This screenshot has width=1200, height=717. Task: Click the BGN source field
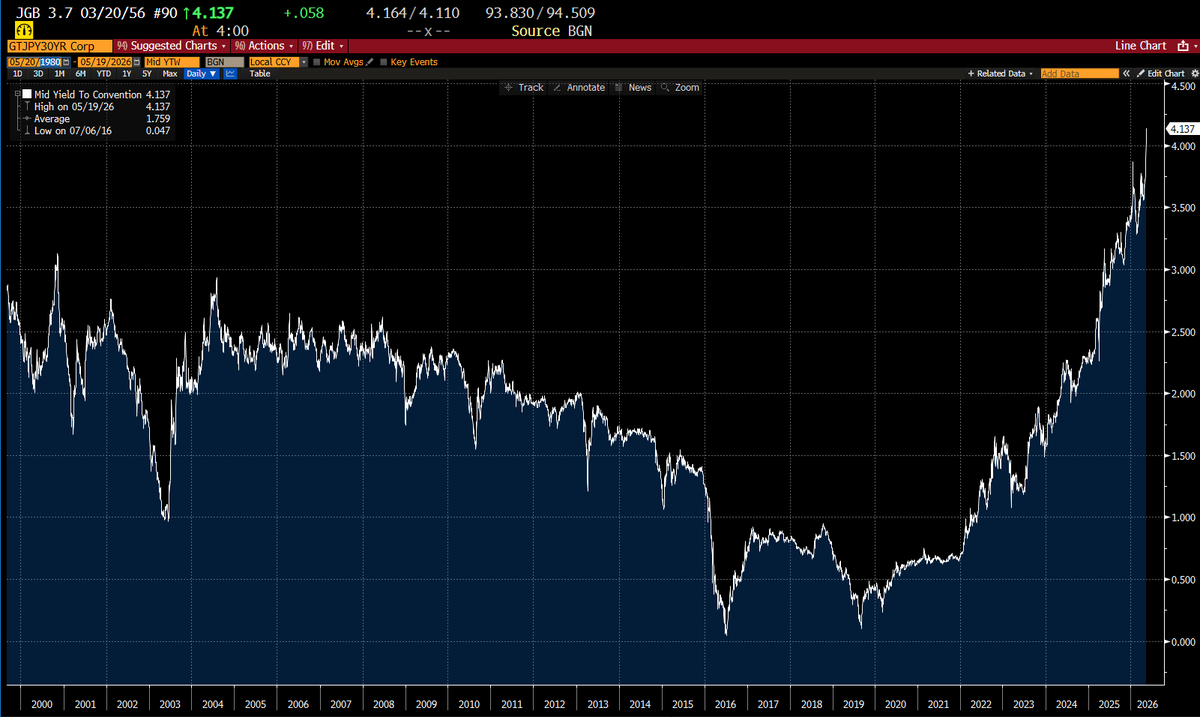coord(223,61)
